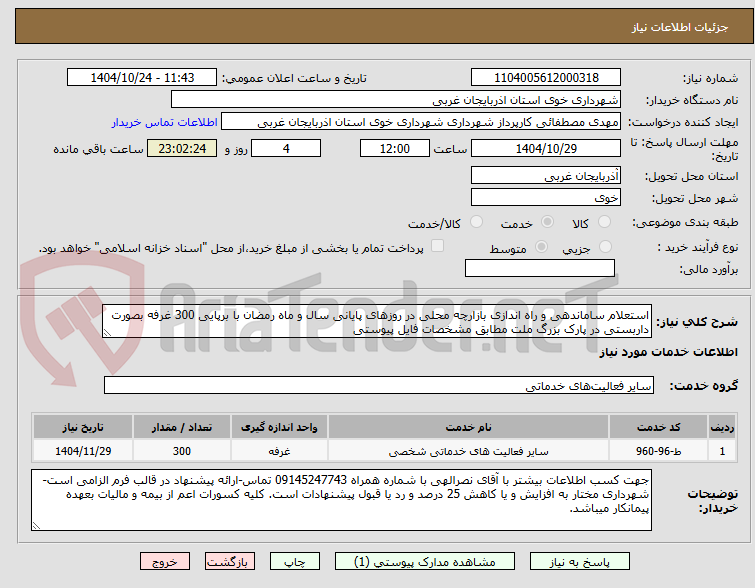Click the empty برآورد مالی field
The height and width of the screenshot is (588, 755).
[540, 268]
